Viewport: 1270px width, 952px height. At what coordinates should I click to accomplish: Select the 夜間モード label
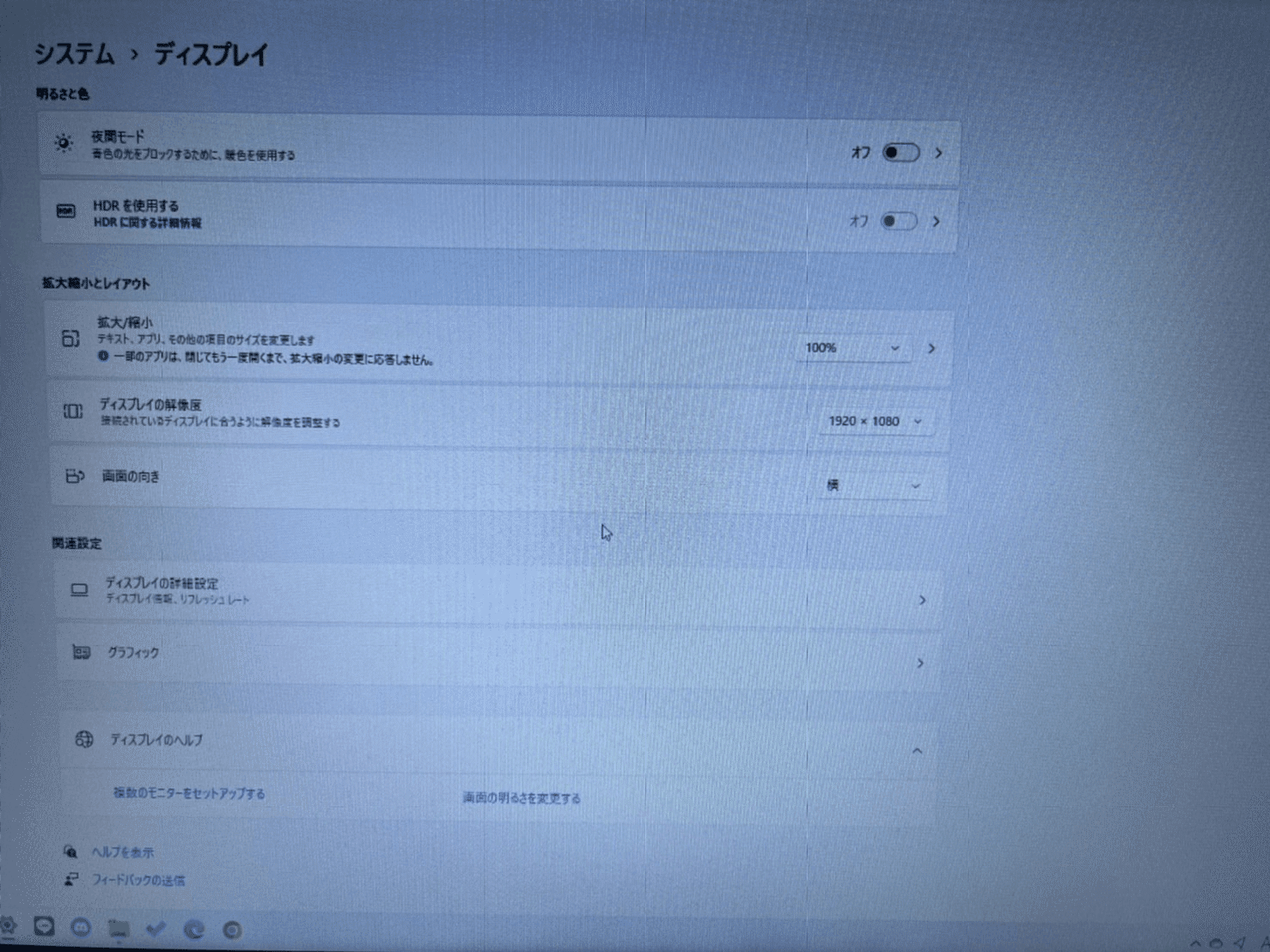click(118, 137)
